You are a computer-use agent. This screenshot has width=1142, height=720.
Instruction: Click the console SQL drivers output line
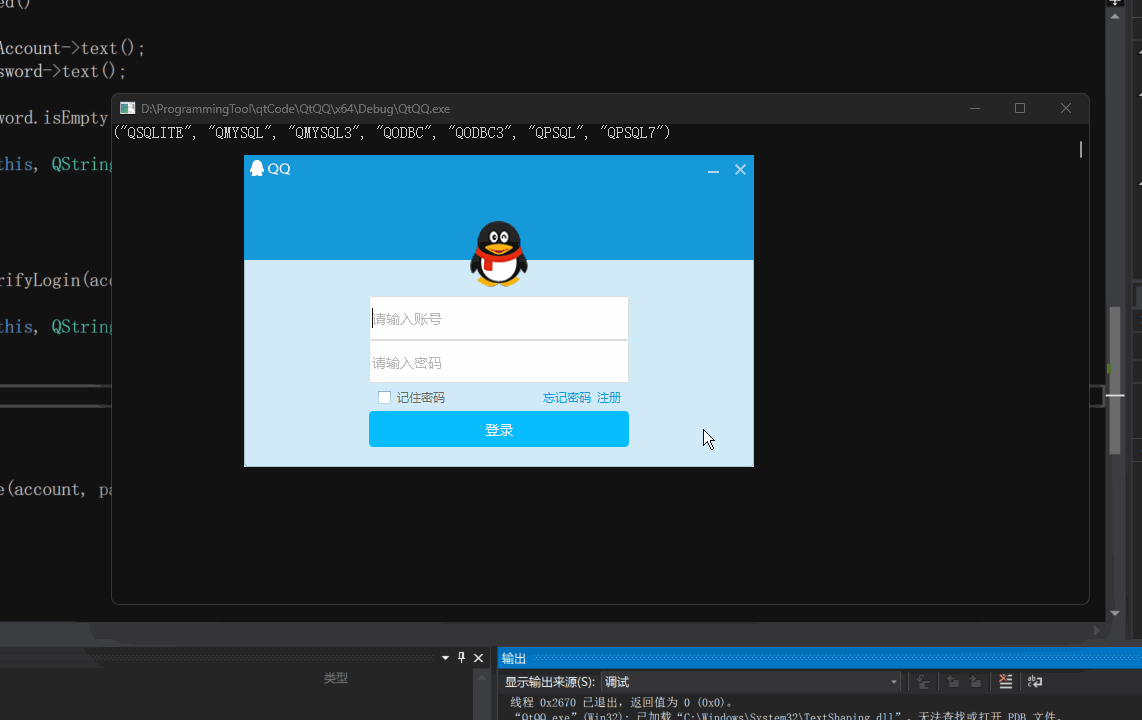(x=392, y=132)
